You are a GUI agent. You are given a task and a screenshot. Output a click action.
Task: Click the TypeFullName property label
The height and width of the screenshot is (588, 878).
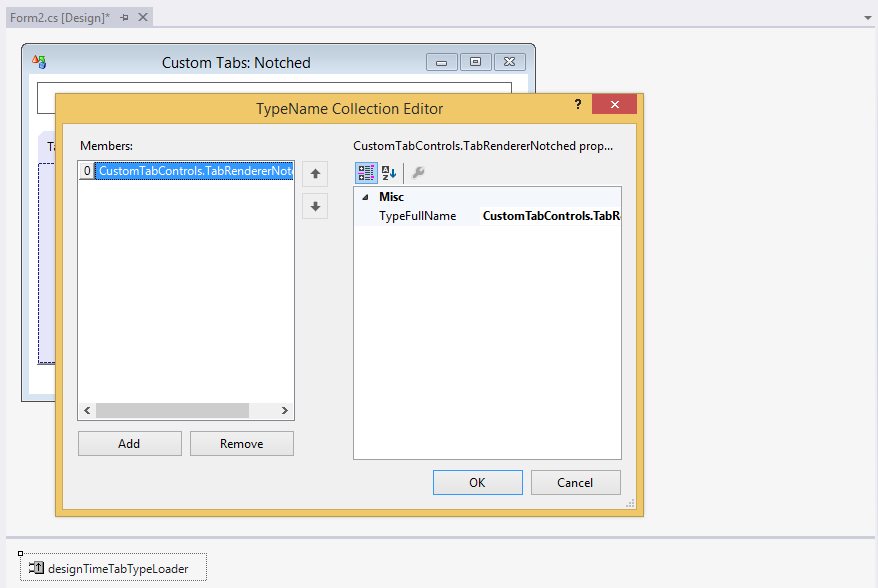point(417,216)
